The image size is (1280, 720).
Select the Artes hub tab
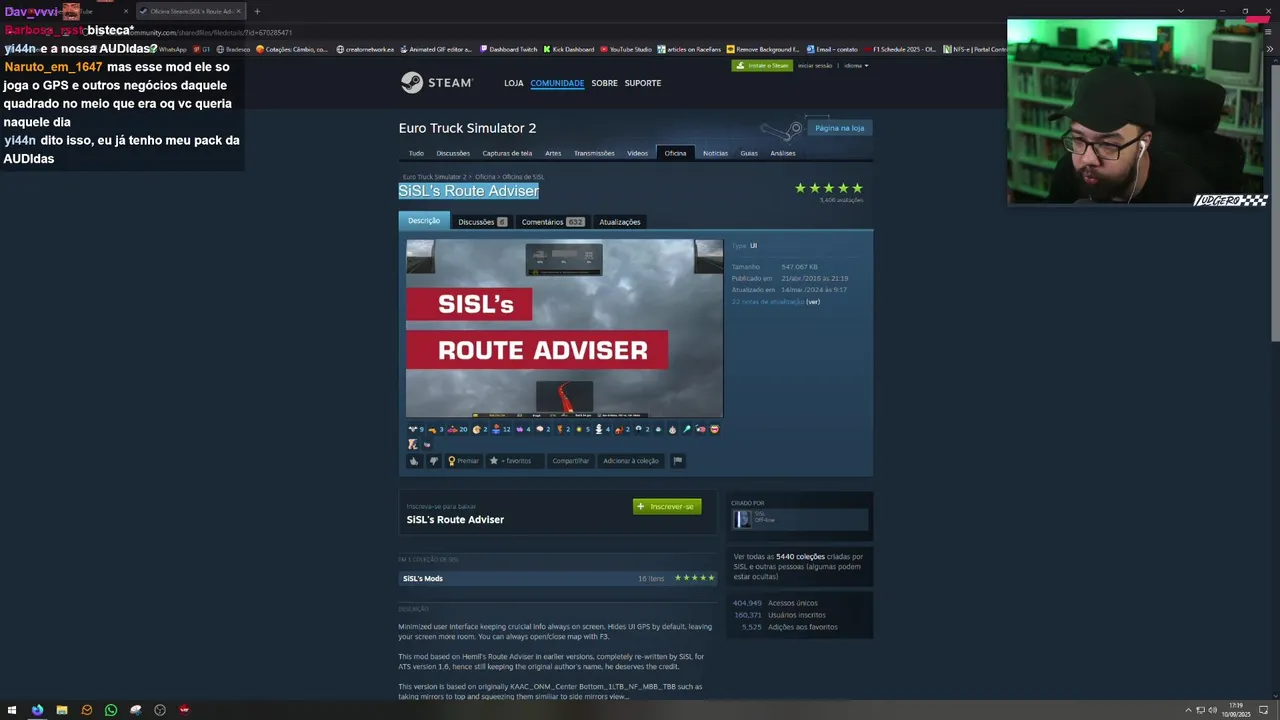click(x=553, y=153)
